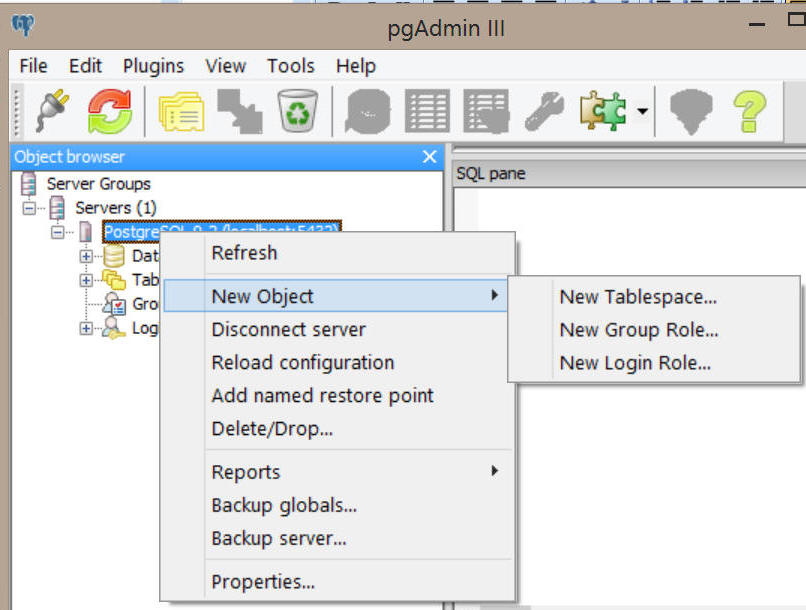The width and height of the screenshot is (806, 610).
Task: Choose Refresh in the context menu
Action: [x=338, y=253]
